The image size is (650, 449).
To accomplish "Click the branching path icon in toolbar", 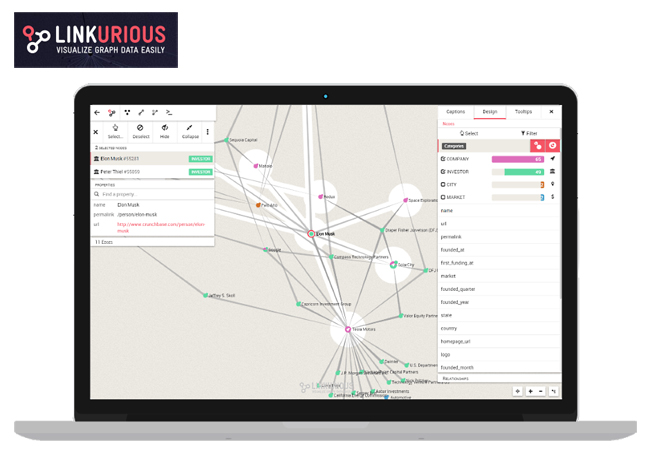I will pyautogui.click(x=155, y=112).
